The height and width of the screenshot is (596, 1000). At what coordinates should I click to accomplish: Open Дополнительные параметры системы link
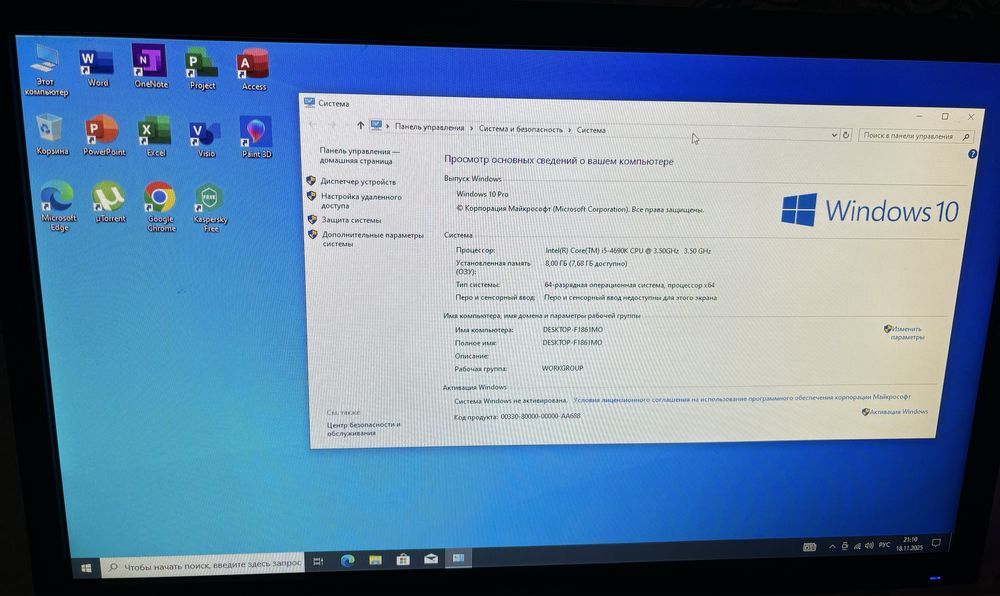pyautogui.click(x=372, y=239)
